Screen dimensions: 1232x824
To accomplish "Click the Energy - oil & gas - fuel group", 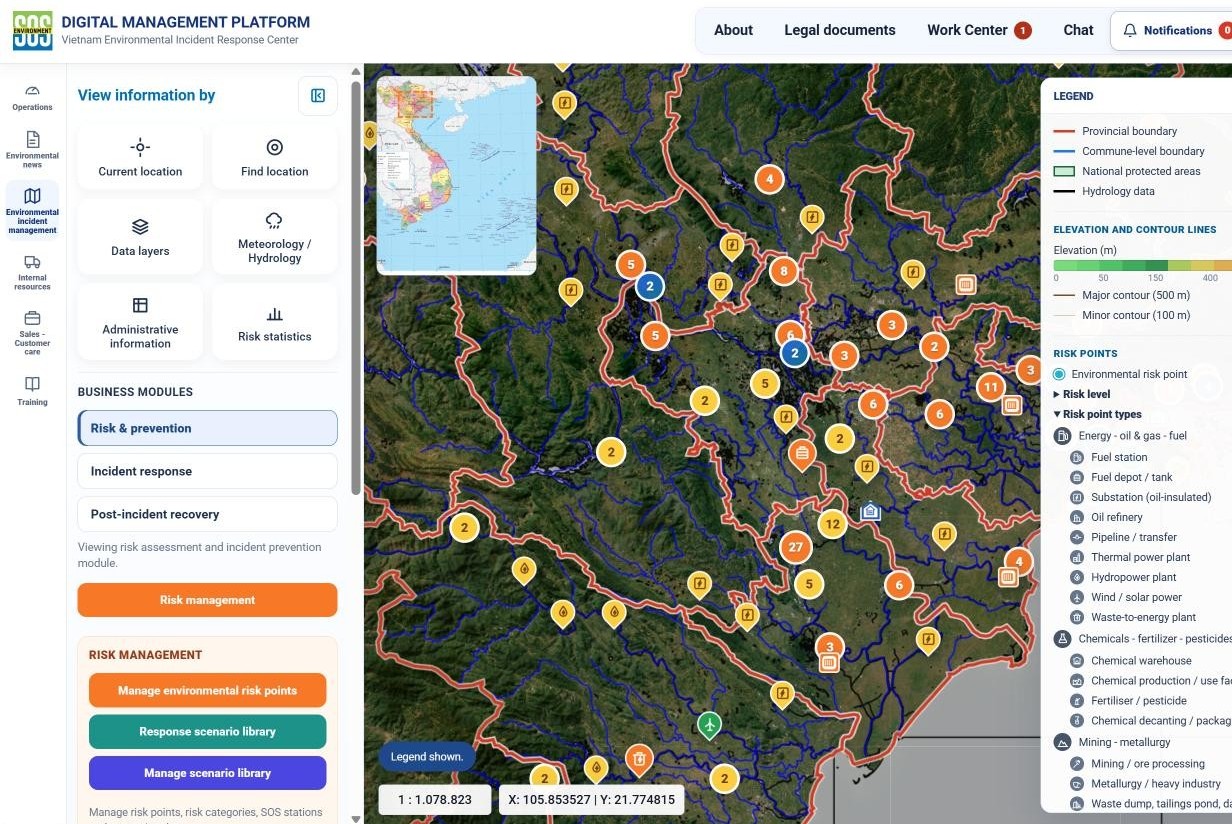I will click(1121, 436).
